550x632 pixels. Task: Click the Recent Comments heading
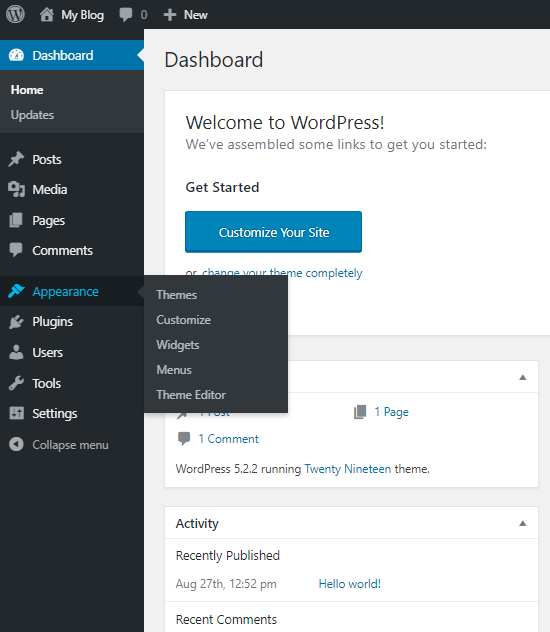pos(226,620)
